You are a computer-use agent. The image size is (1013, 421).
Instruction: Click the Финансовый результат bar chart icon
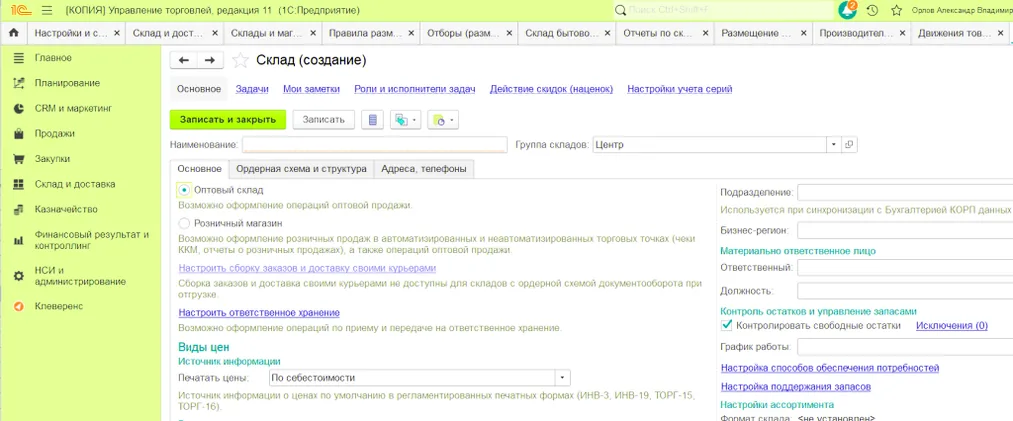(x=19, y=240)
